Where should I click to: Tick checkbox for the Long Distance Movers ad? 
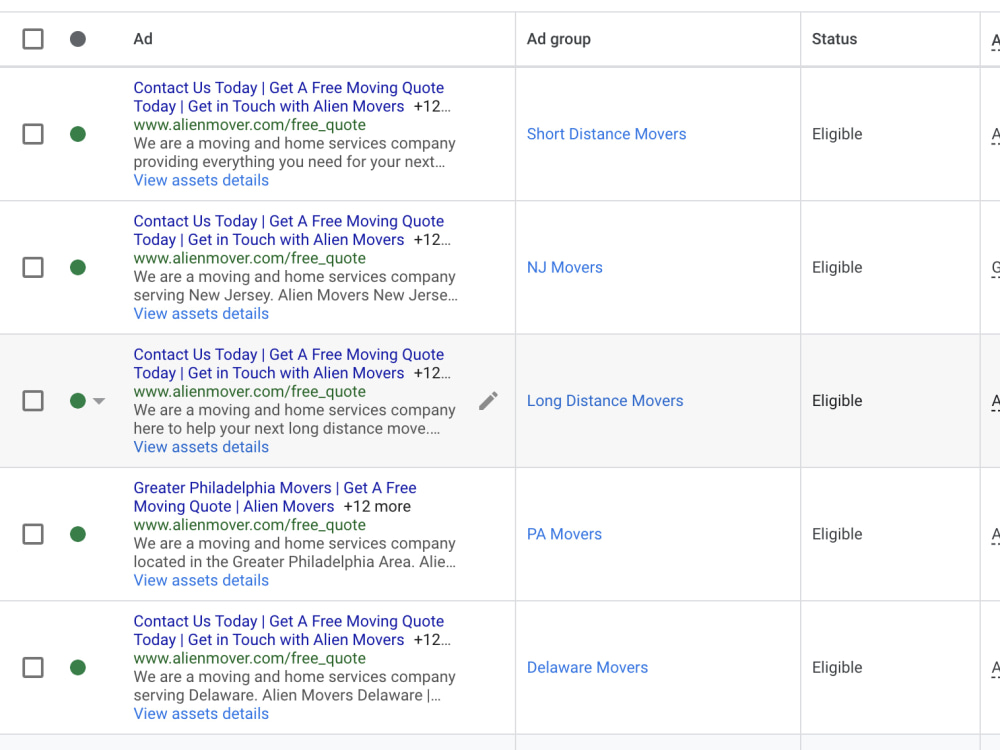click(33, 401)
